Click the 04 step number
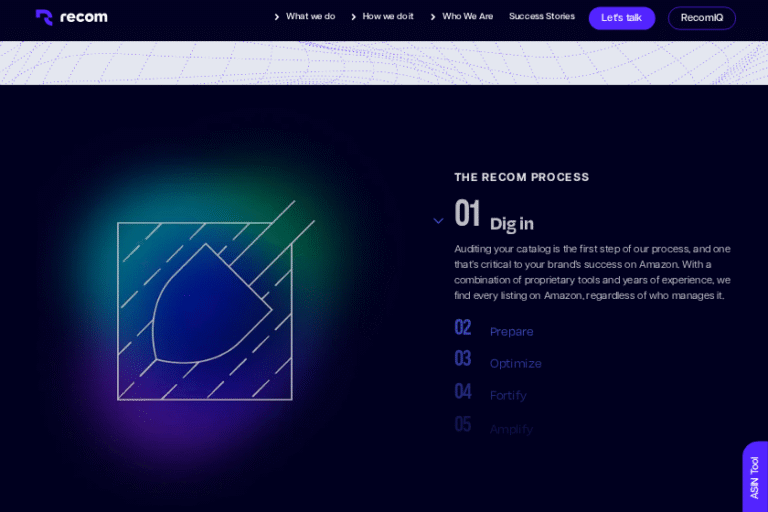The image size is (768, 512). (463, 392)
